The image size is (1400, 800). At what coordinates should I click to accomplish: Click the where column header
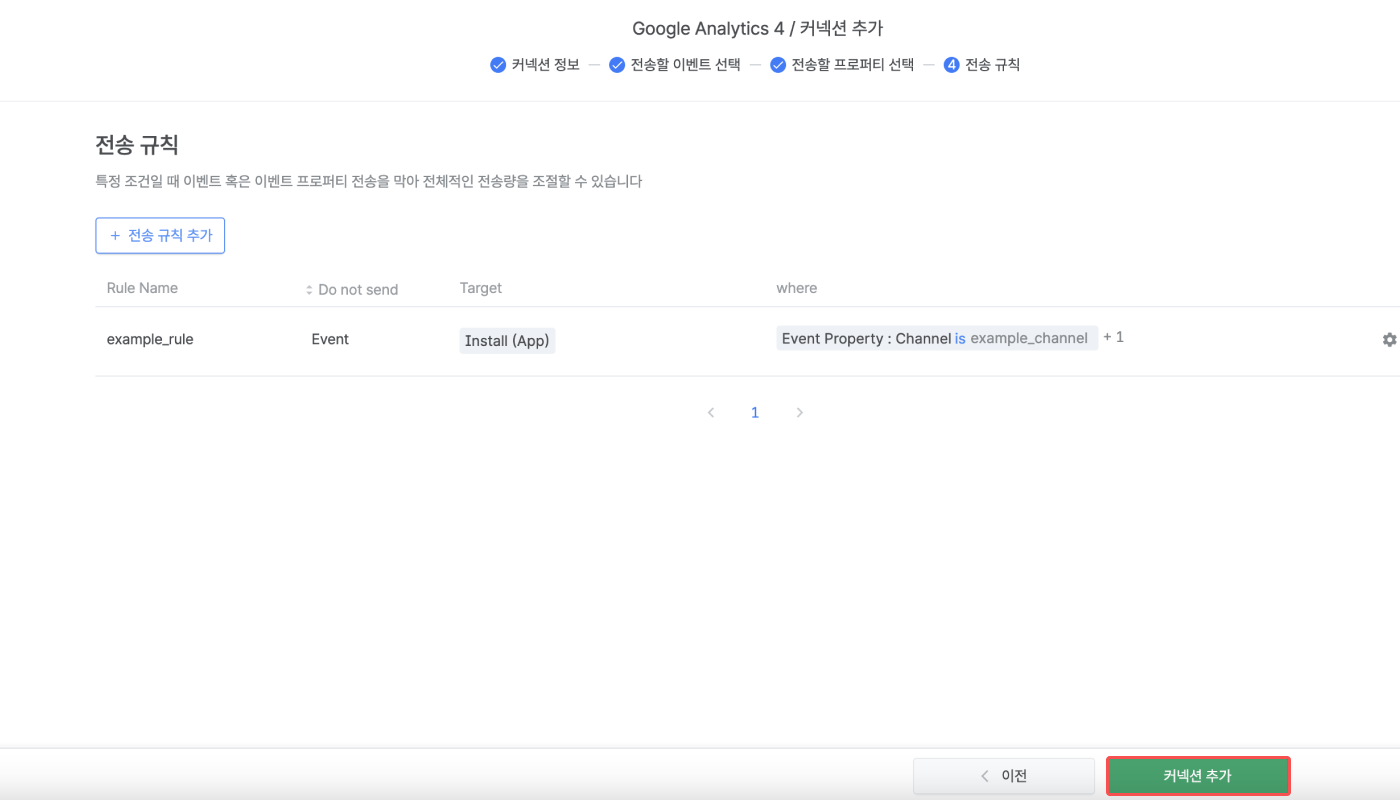pos(797,288)
